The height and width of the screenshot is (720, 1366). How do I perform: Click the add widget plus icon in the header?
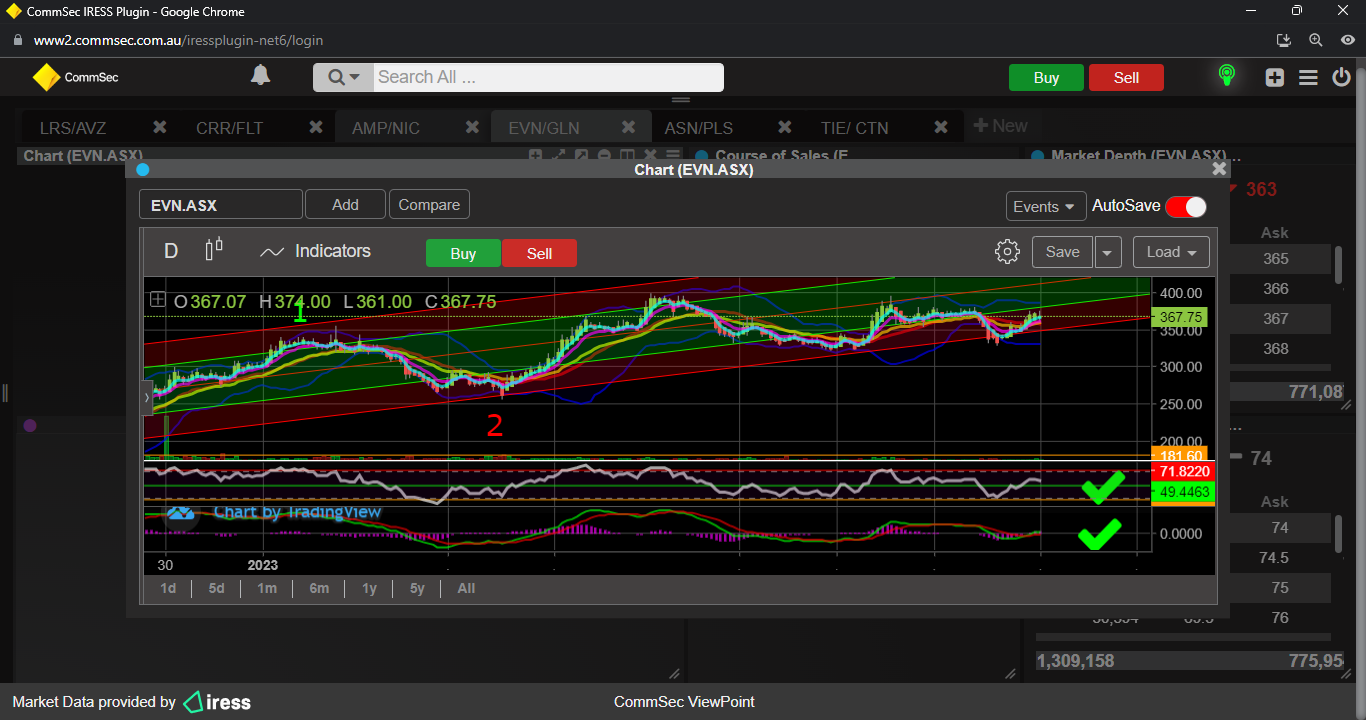pos(1274,77)
